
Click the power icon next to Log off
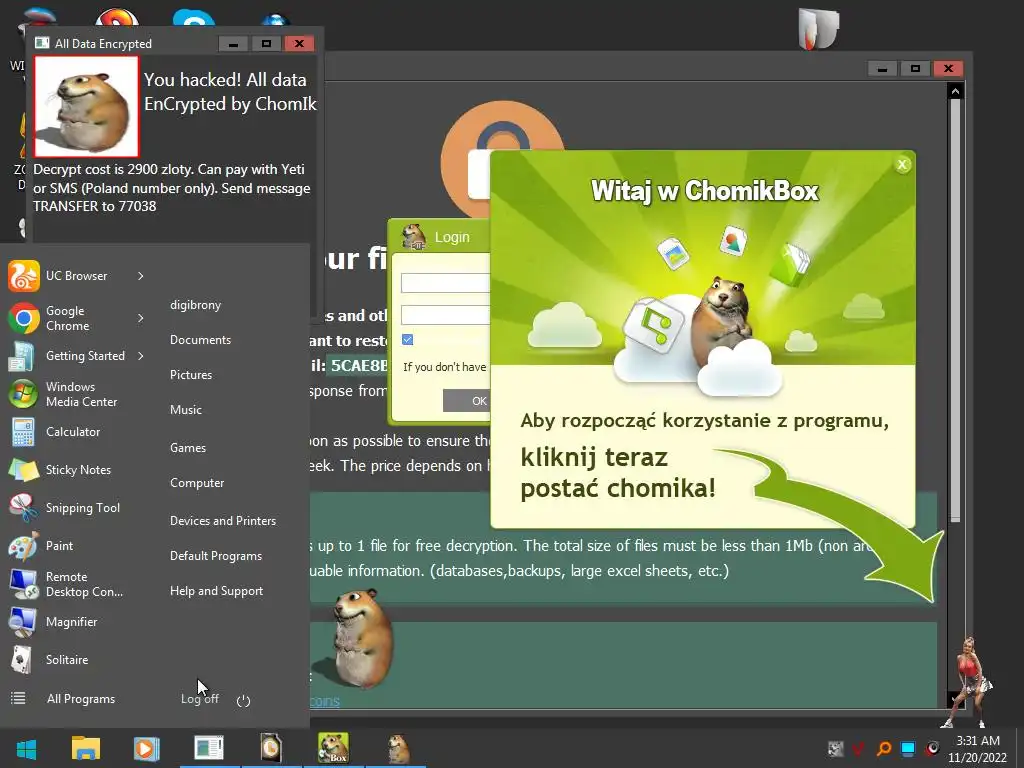pos(244,700)
